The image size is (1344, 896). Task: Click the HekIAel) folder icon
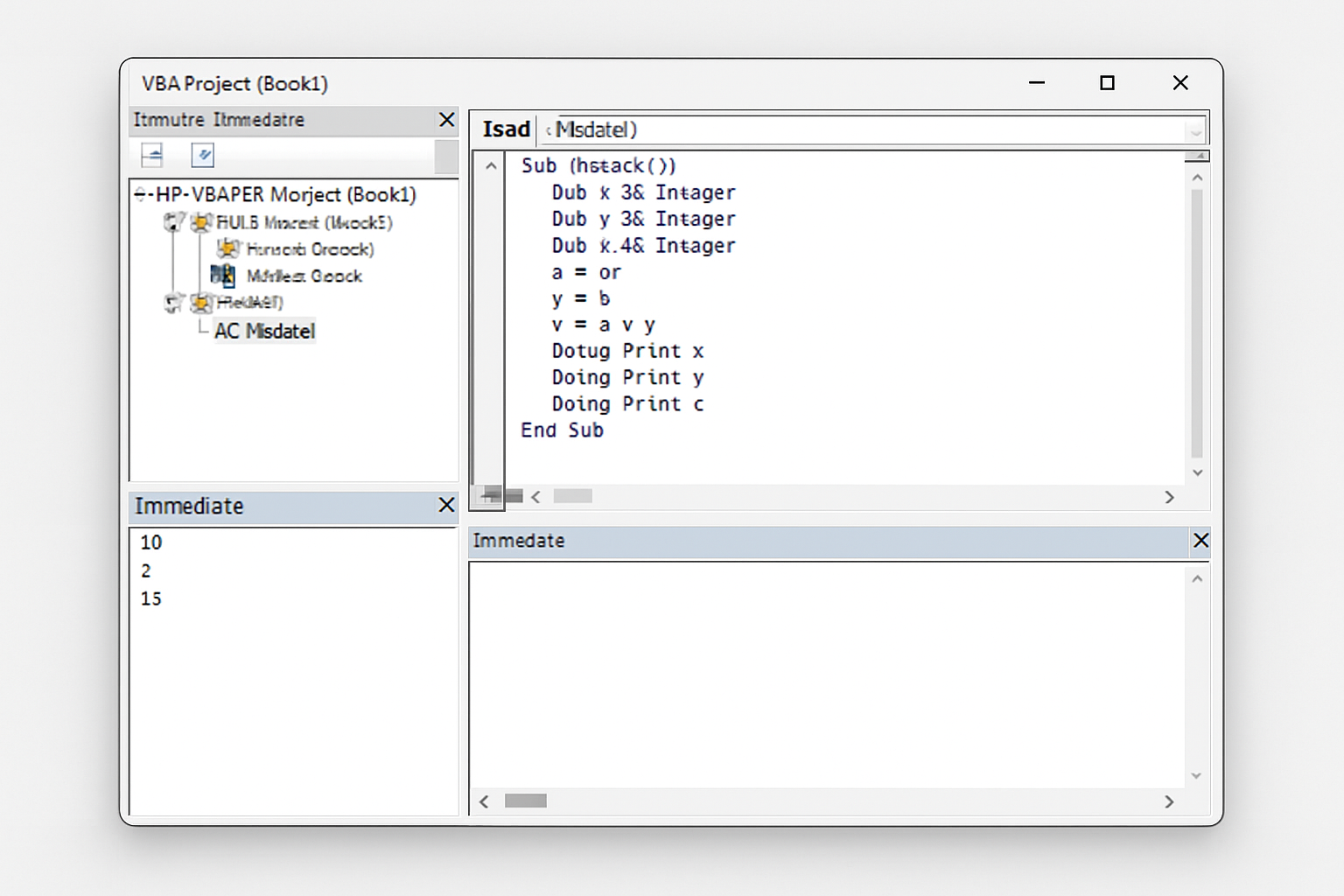click(x=202, y=303)
